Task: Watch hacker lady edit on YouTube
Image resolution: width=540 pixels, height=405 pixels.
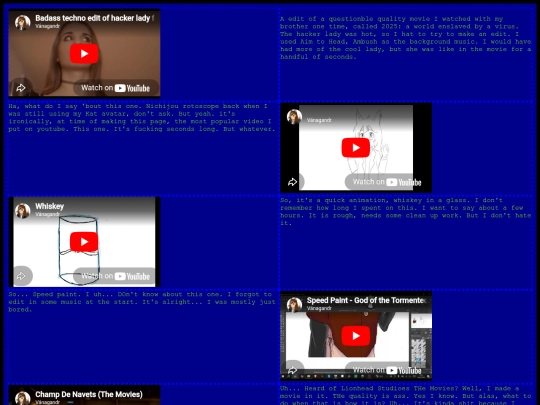Action: coord(116,88)
